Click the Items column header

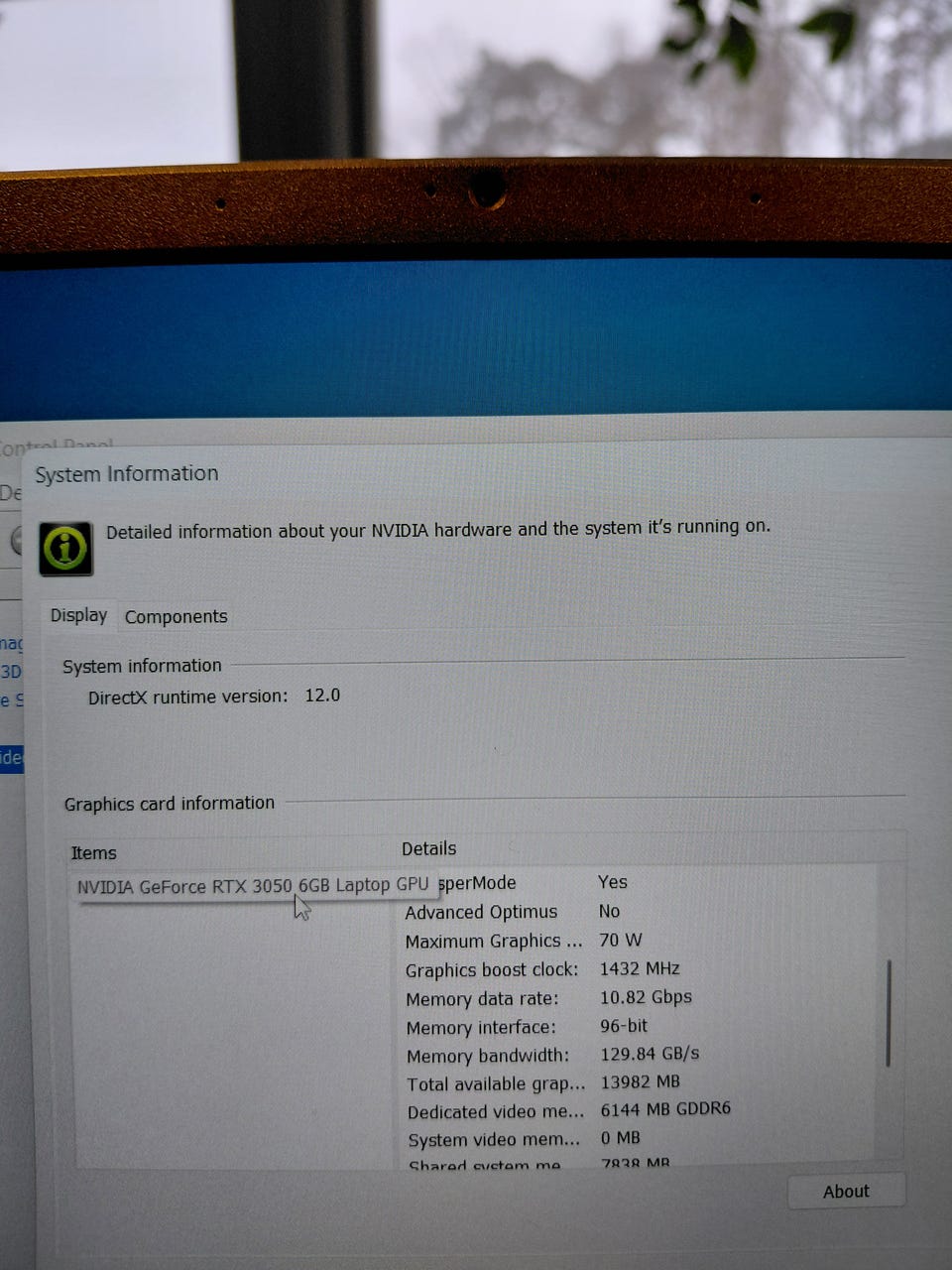click(x=94, y=852)
